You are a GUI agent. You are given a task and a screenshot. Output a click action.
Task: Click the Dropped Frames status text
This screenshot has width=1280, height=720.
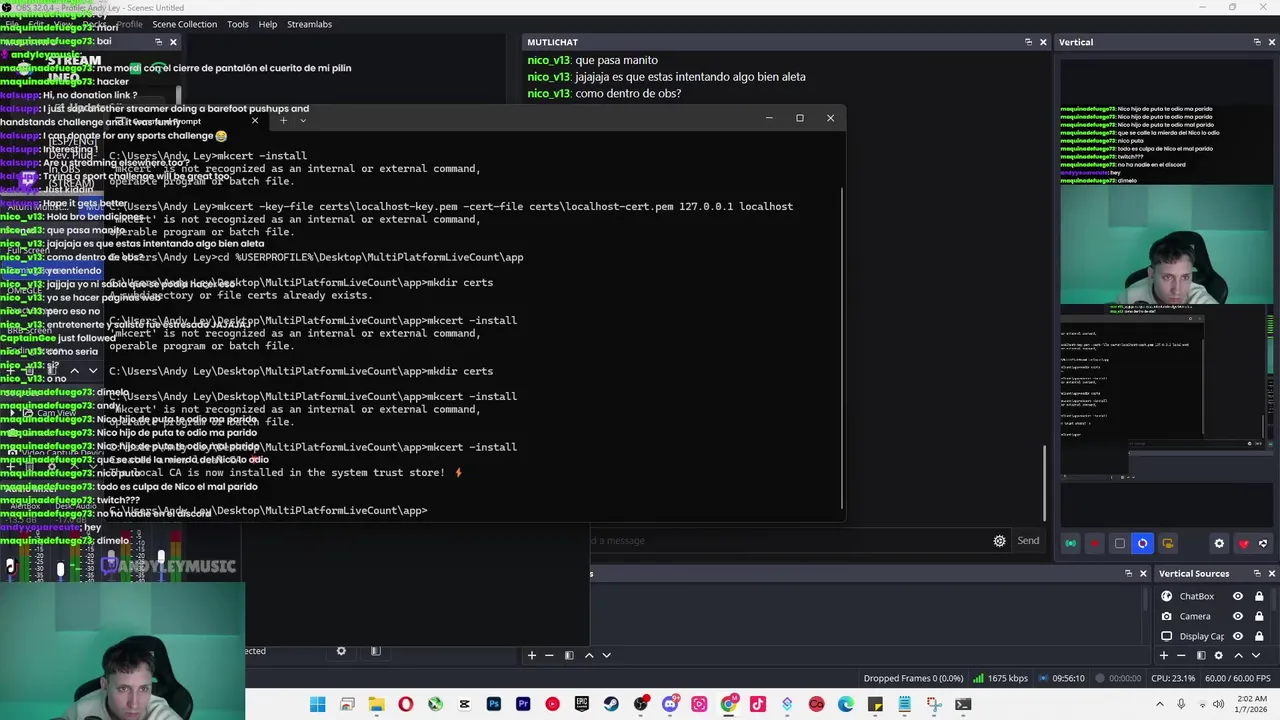point(913,678)
